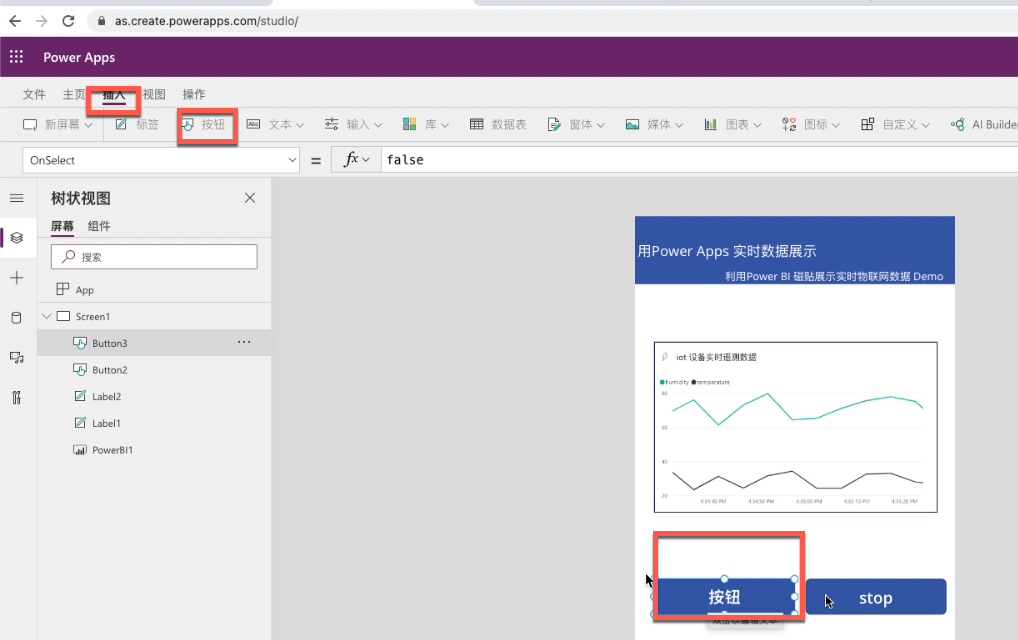Select the 组件 tab in tree view
The width and height of the screenshot is (1018, 640).
click(x=99, y=226)
